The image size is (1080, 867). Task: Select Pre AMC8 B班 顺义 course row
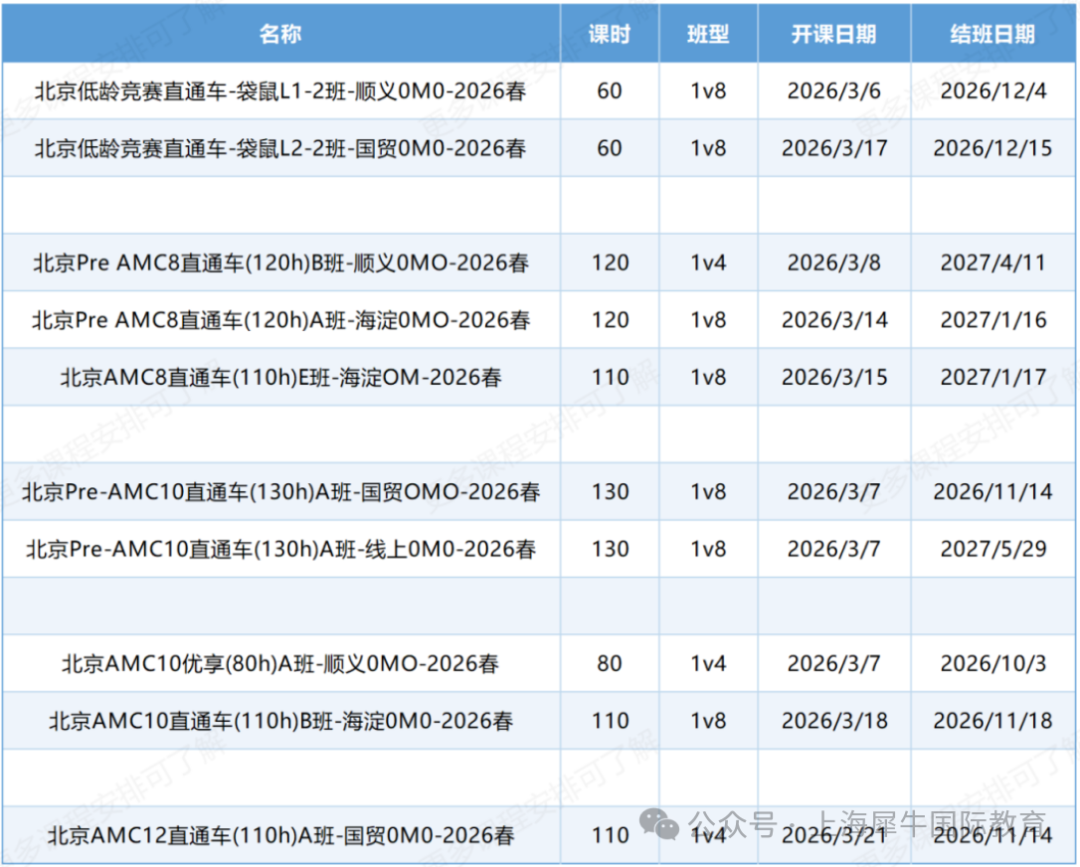[280, 263]
